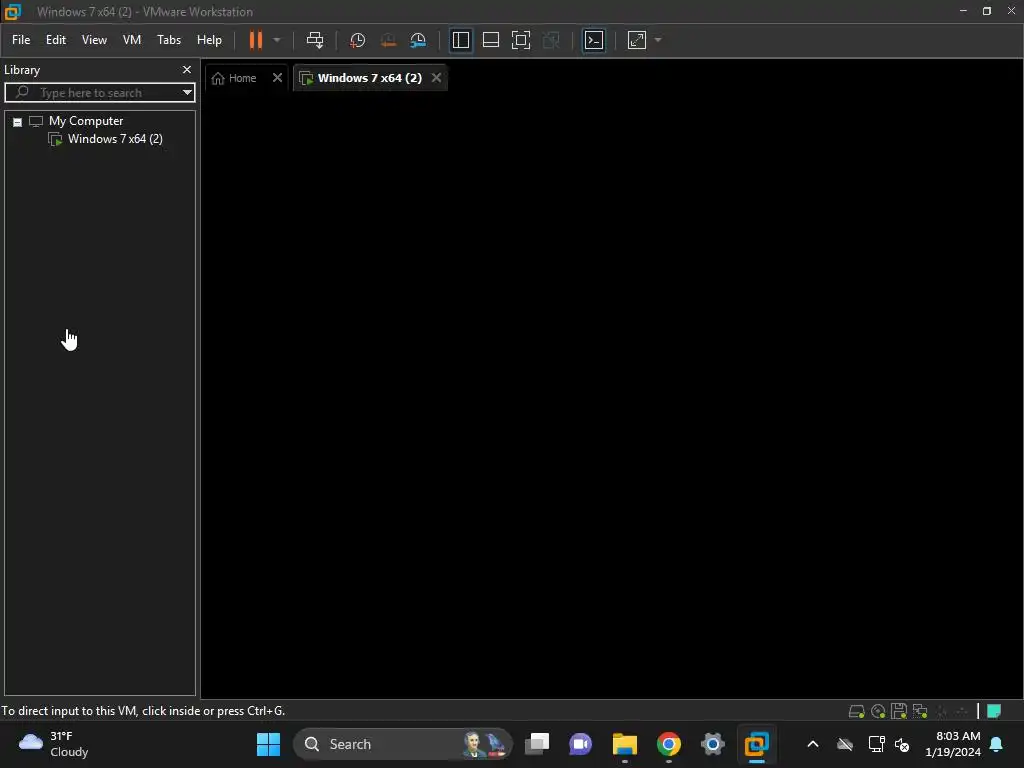Open File Explorer from the taskbar
Viewport: 1024px width, 768px height.
pos(624,744)
